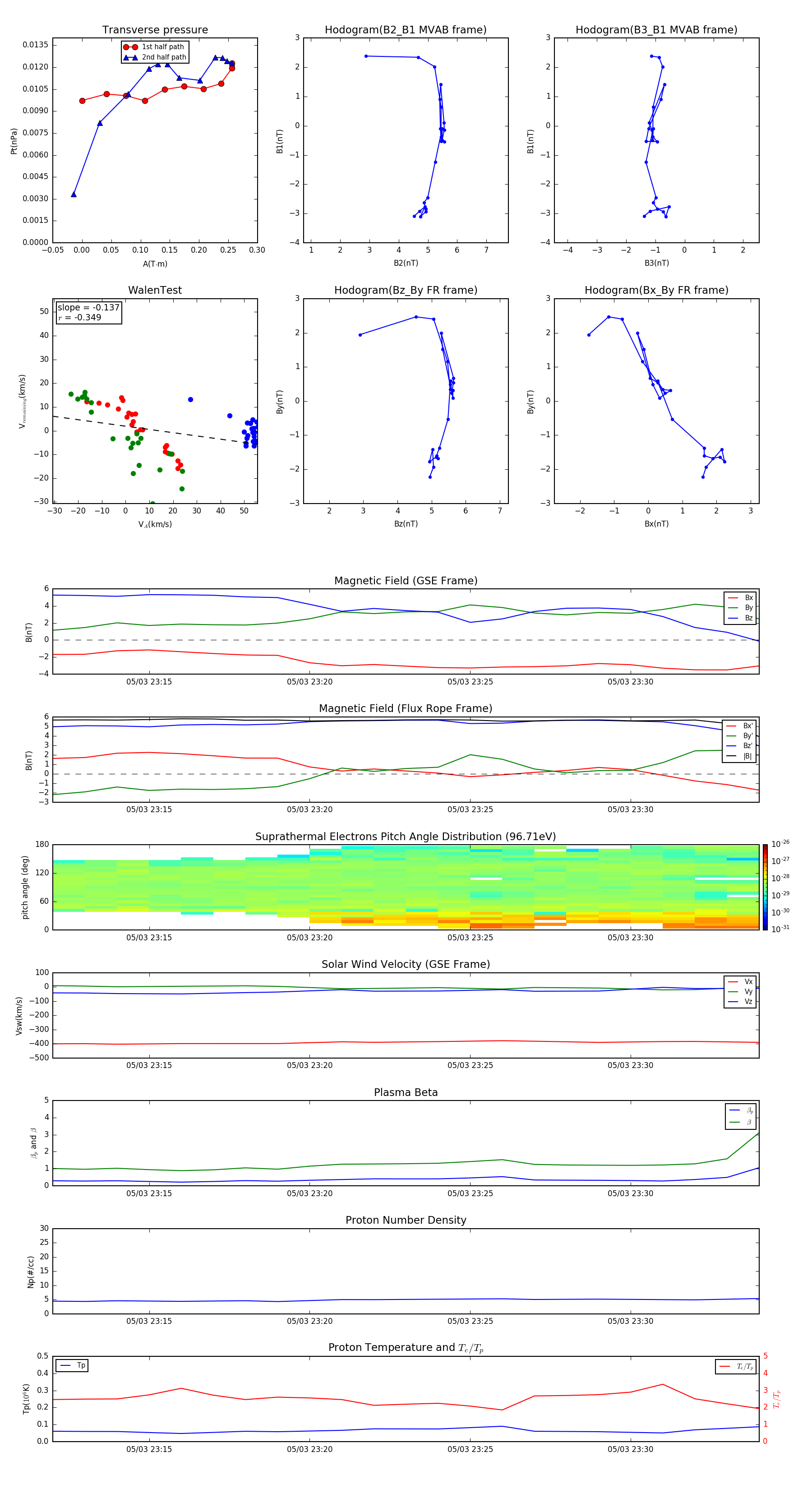Click the pitch angle color bar
The image size is (812, 1489).
click(765, 887)
